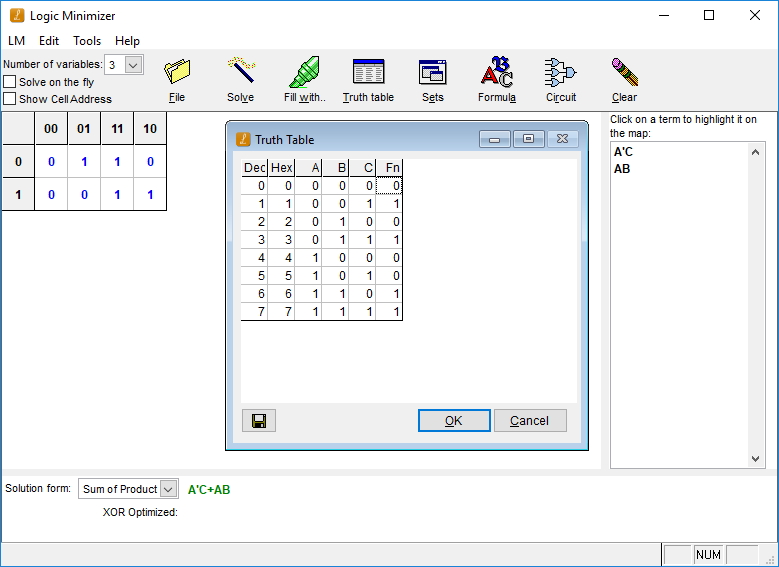Open the Tools menu
779x567 pixels.
click(87, 41)
